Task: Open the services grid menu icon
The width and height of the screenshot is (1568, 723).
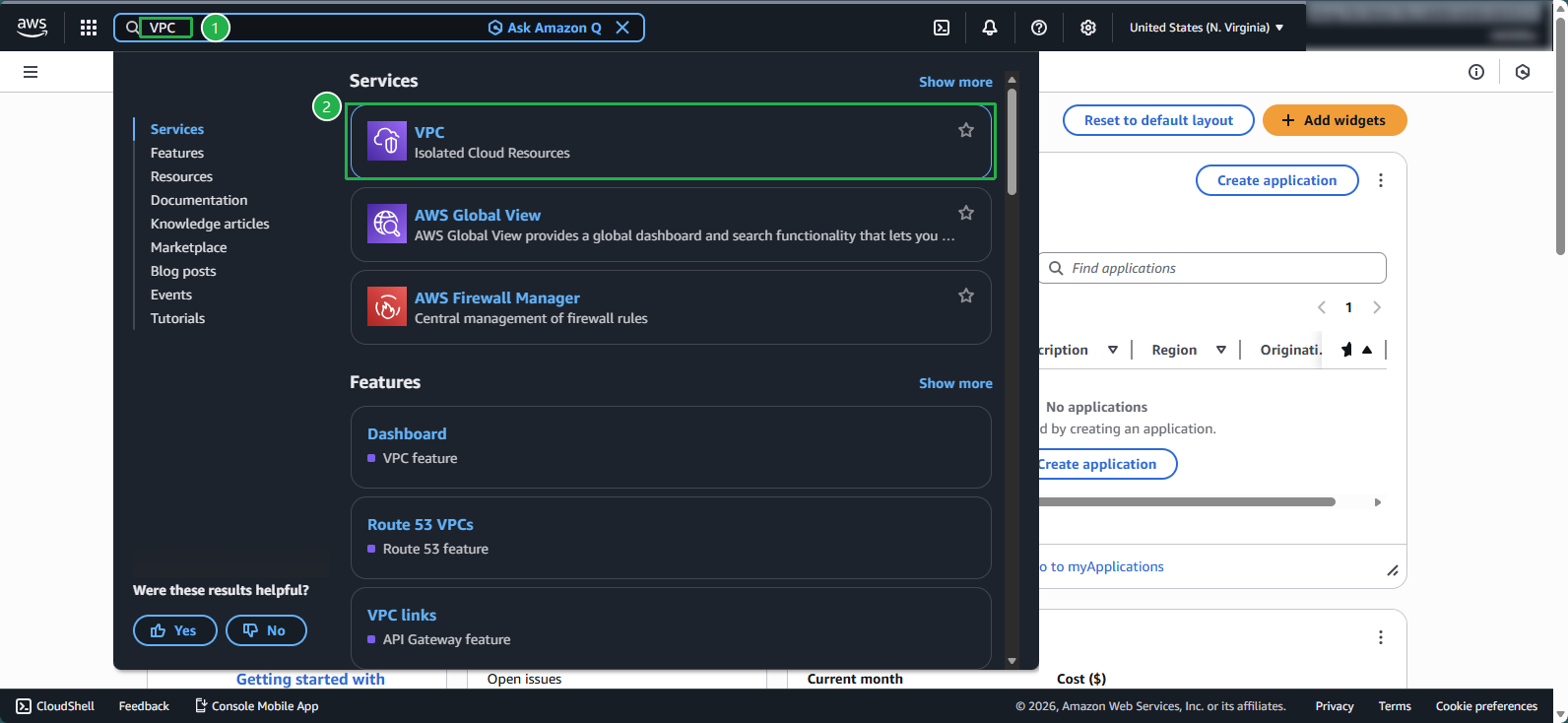Action: [x=89, y=28]
